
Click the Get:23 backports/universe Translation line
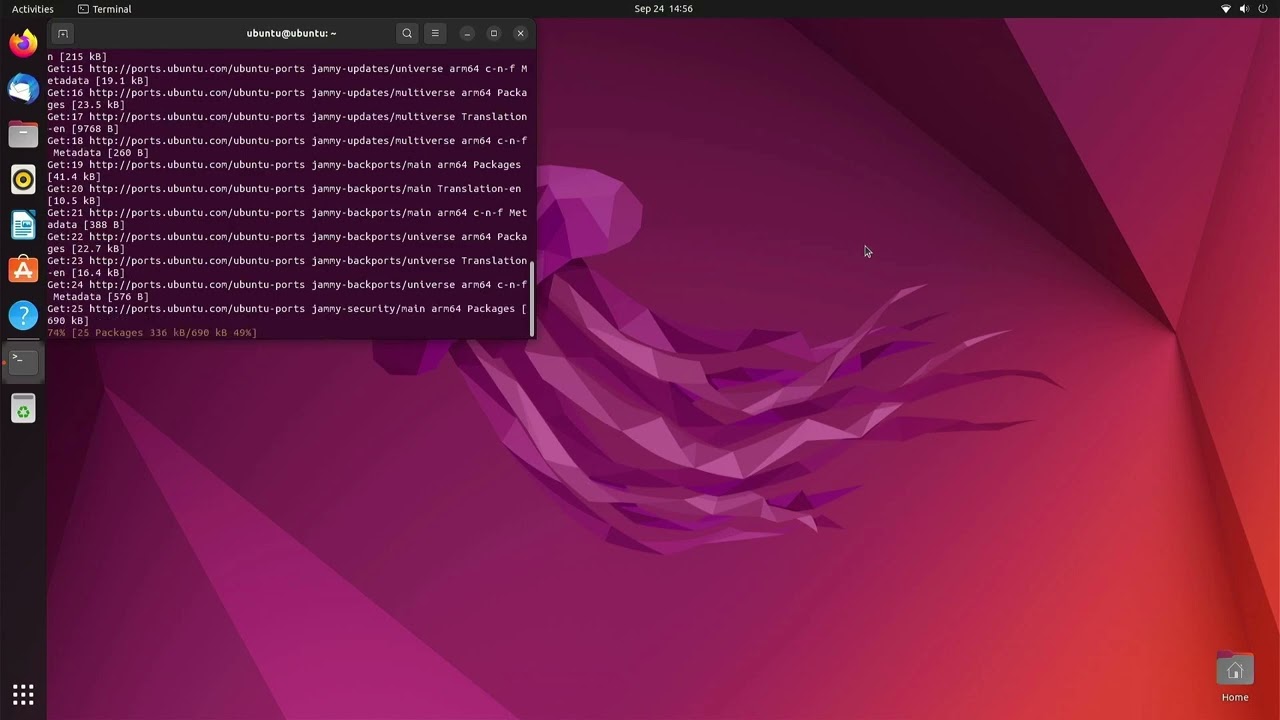tap(287, 266)
